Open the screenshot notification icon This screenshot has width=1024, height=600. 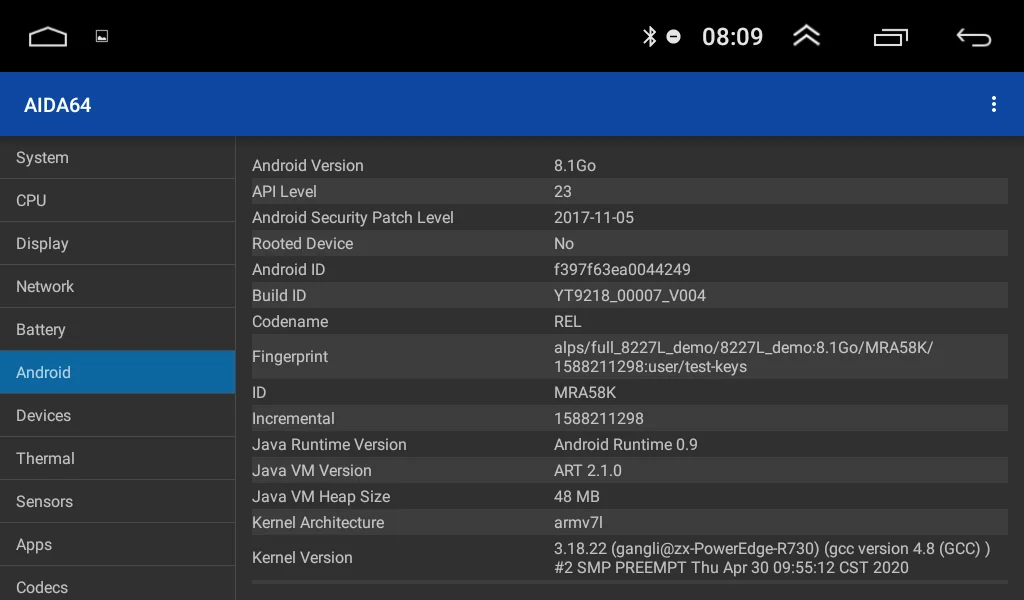(102, 37)
